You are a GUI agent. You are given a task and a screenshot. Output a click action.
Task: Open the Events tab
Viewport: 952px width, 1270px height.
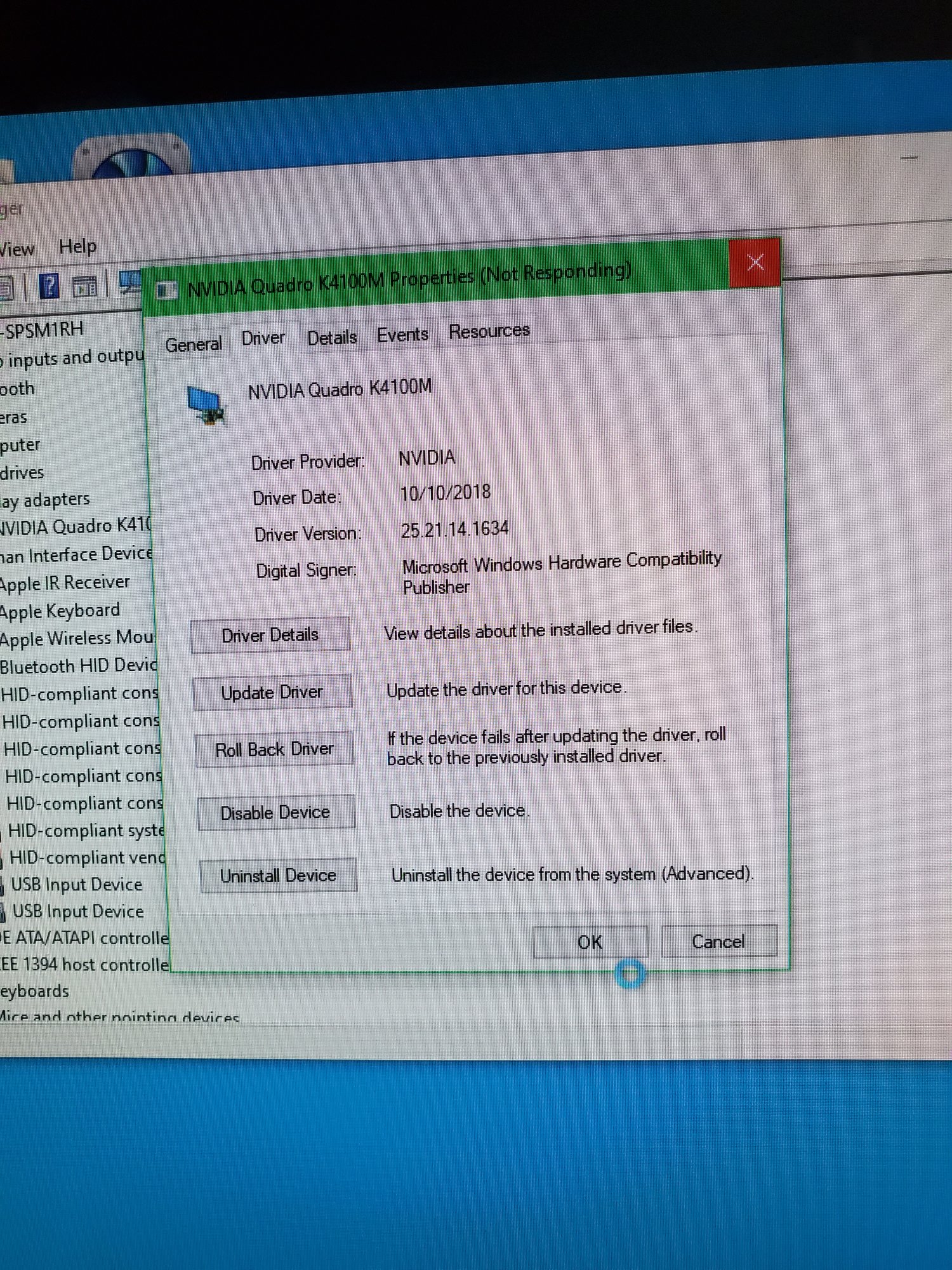pos(402,335)
